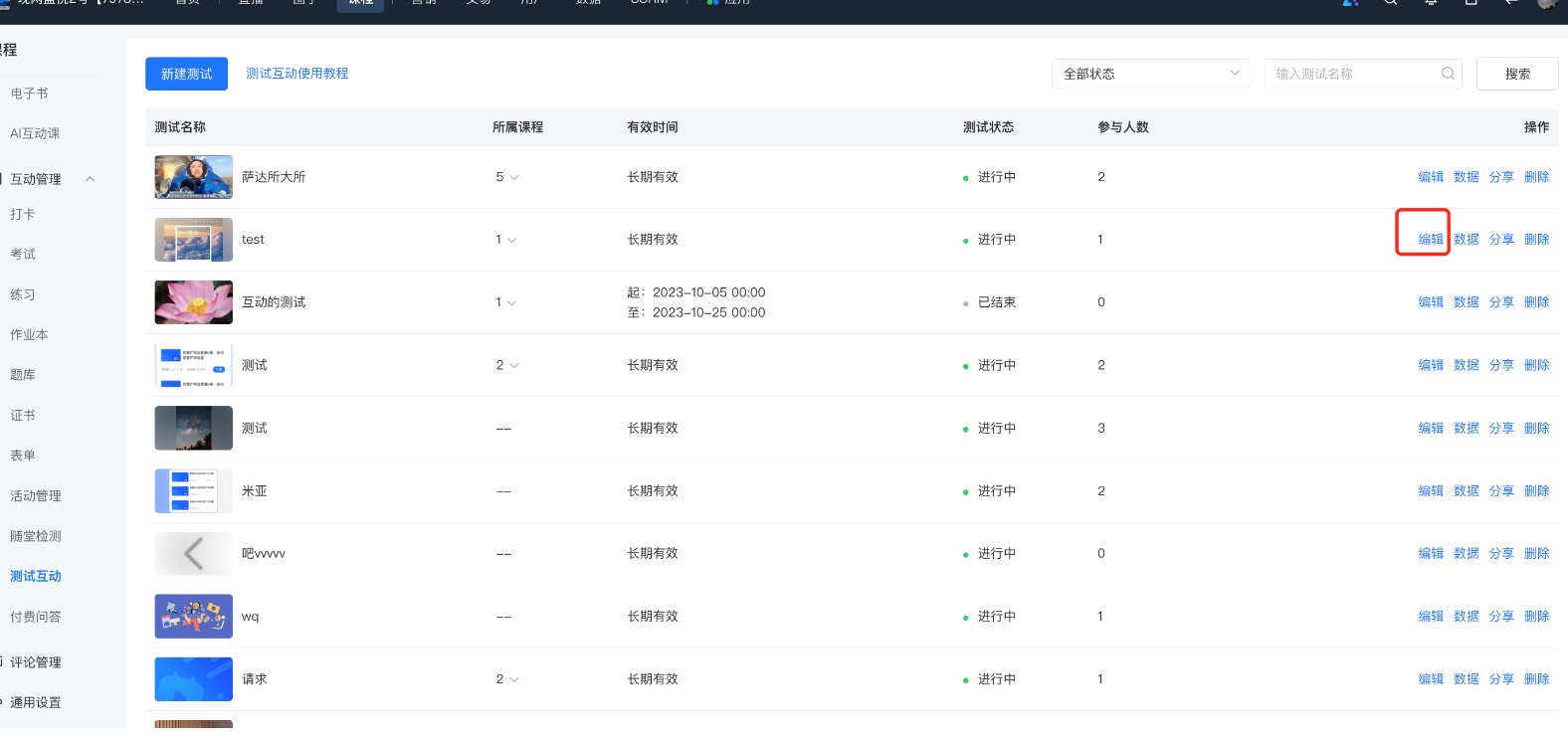
Task: Edit the 请求 test
Action: pos(1431,679)
